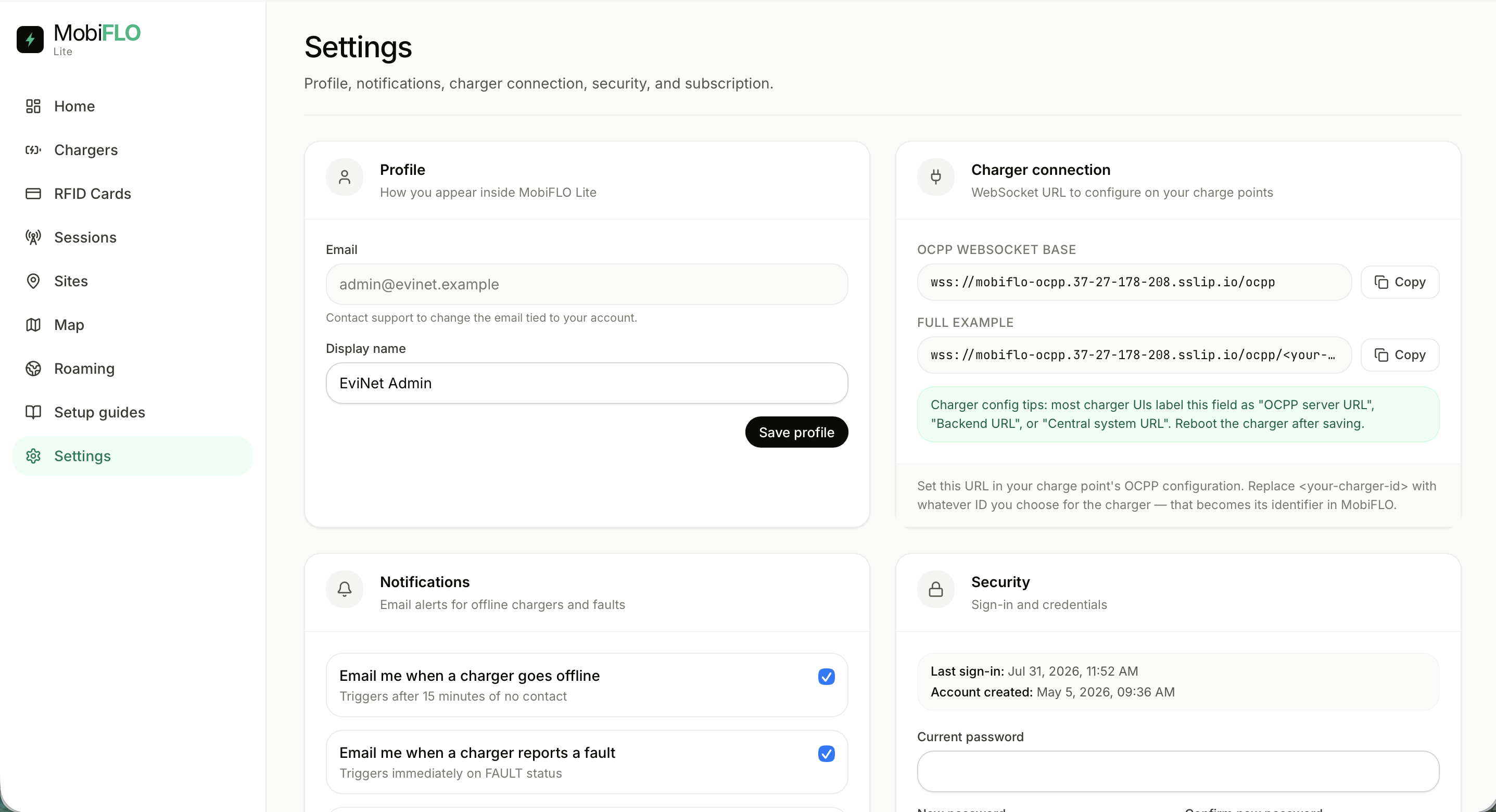Click 'Contact support to change the email' text
The width and height of the screenshot is (1496, 812).
pyautogui.click(x=481, y=318)
